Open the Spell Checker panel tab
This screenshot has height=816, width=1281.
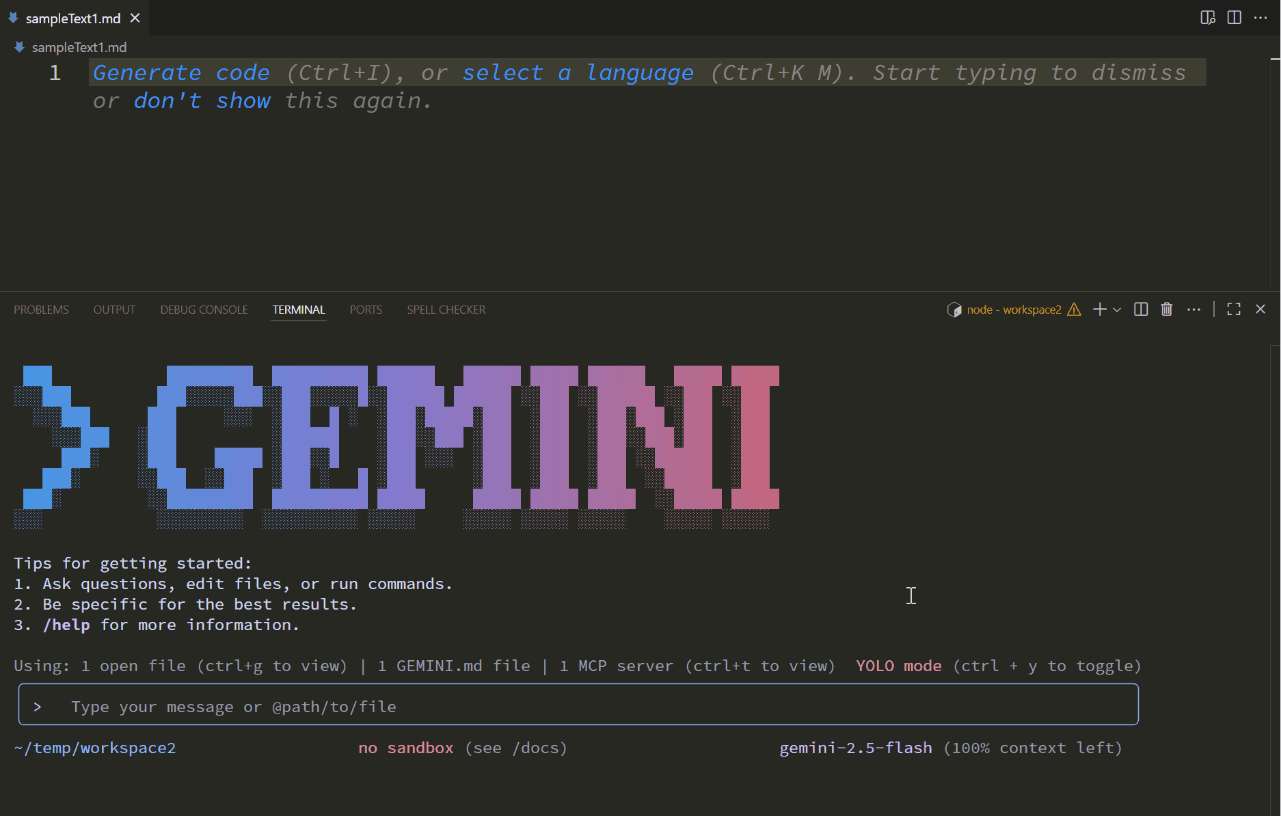click(446, 310)
